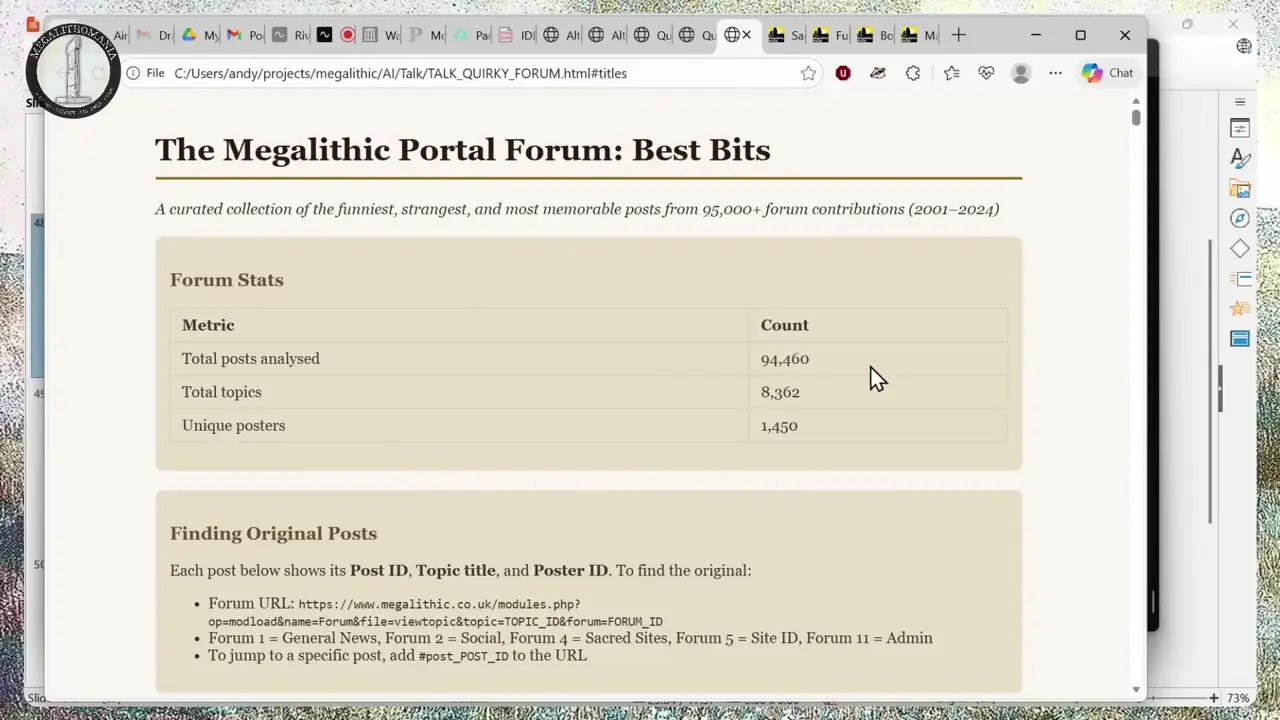Screen dimensions: 1280x720
Task: Open a new browser tab
Action: click(x=959, y=35)
